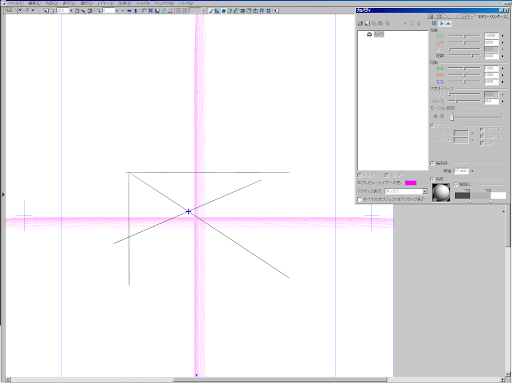Open the File (ファイル) menu

tap(15, 3)
